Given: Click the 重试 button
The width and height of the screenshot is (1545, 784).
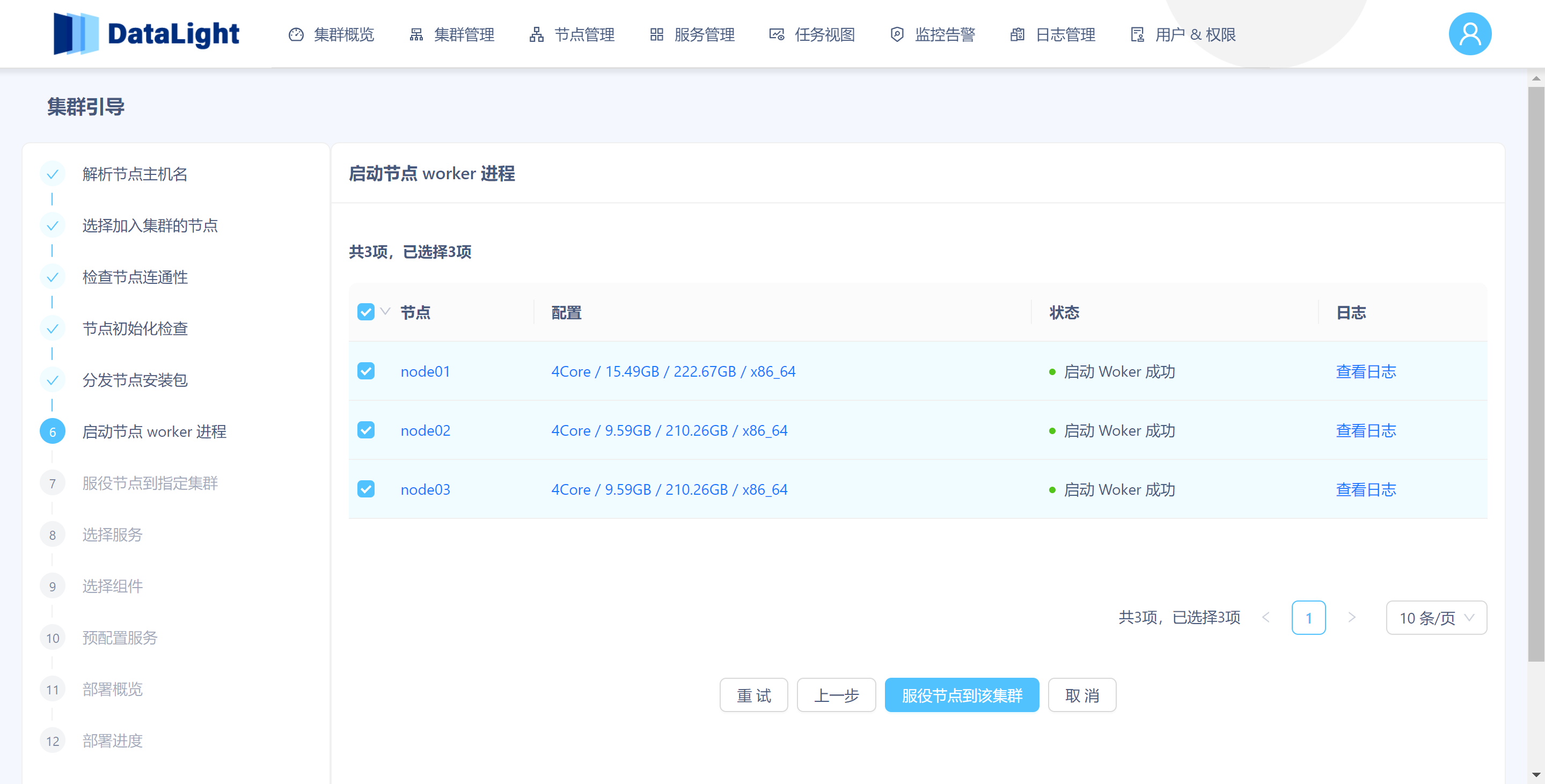Looking at the screenshot, I should (x=754, y=695).
